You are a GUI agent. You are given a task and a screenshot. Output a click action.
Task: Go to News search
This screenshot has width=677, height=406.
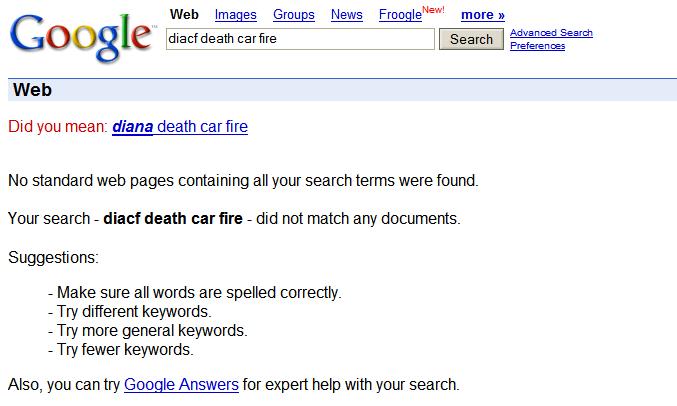[x=346, y=15]
